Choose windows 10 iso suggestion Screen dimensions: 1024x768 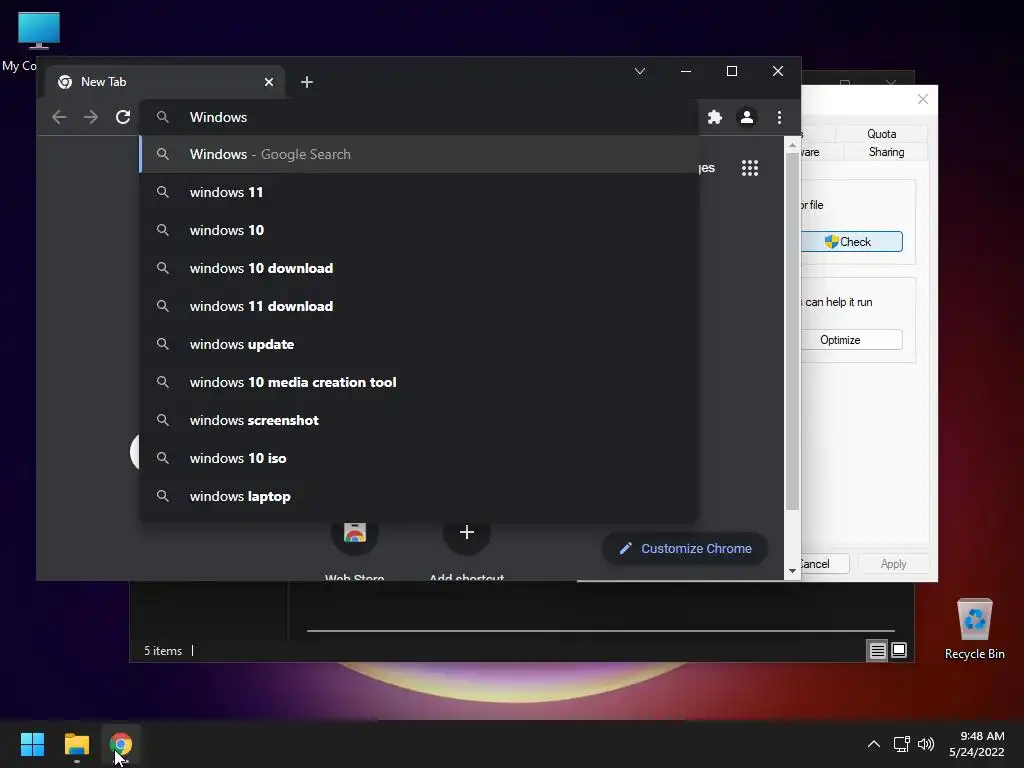point(419,458)
